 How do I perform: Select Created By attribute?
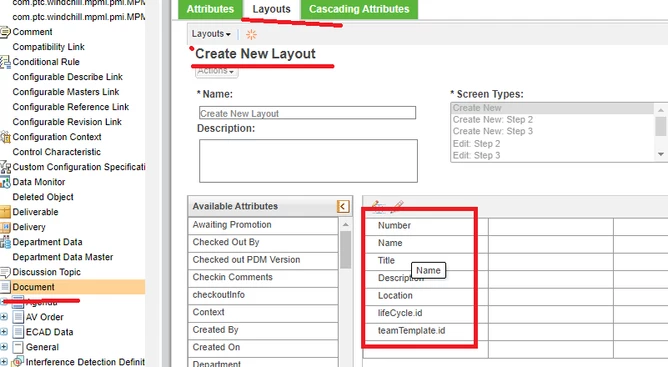263,330
